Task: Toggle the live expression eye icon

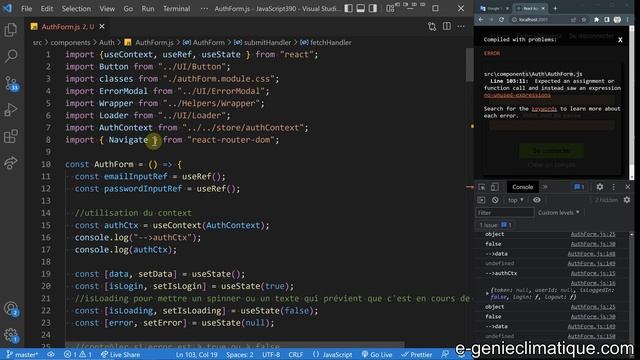Action: pyautogui.click(x=537, y=200)
